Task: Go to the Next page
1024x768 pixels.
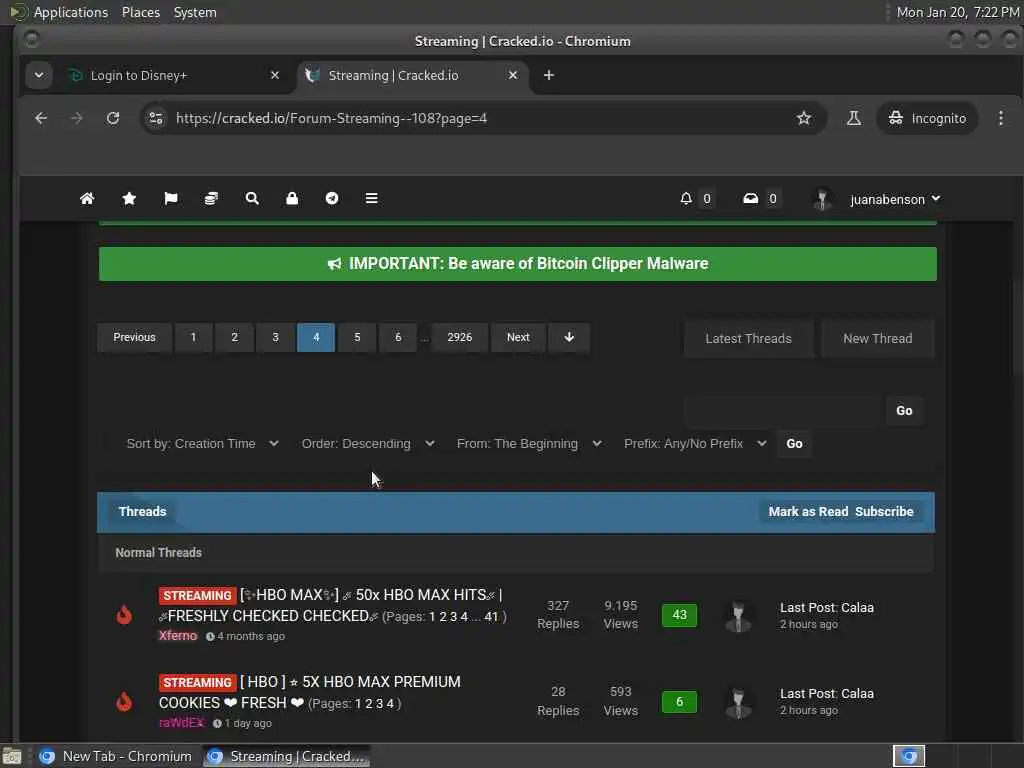Action: point(519,338)
